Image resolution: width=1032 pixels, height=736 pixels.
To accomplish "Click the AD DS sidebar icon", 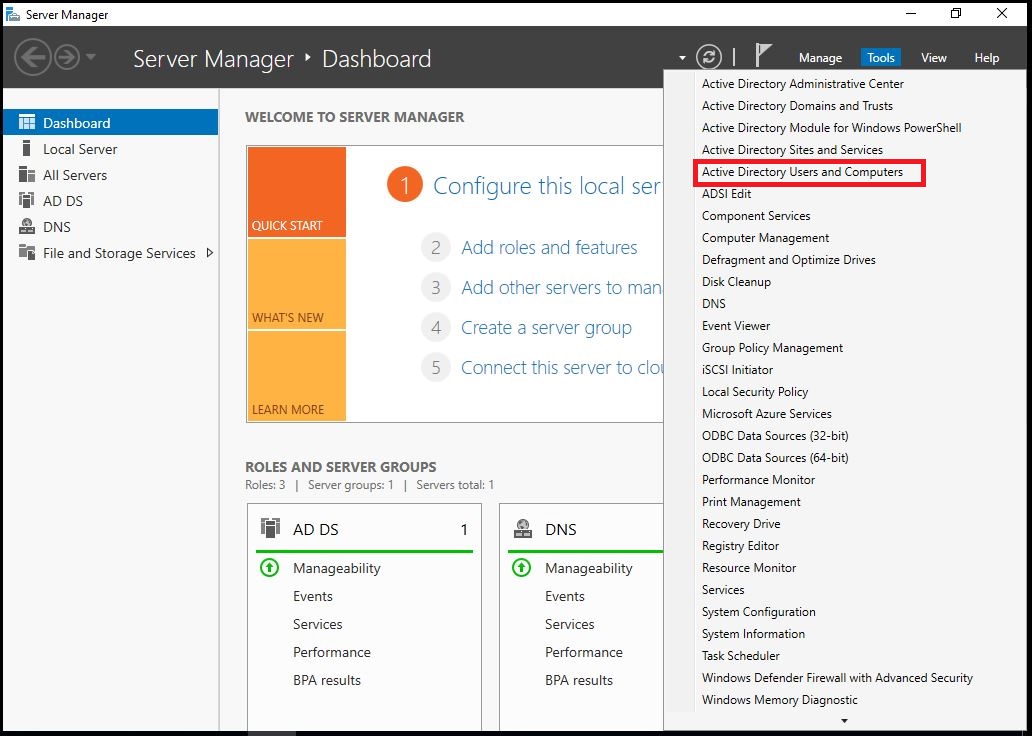I will pyautogui.click(x=26, y=200).
